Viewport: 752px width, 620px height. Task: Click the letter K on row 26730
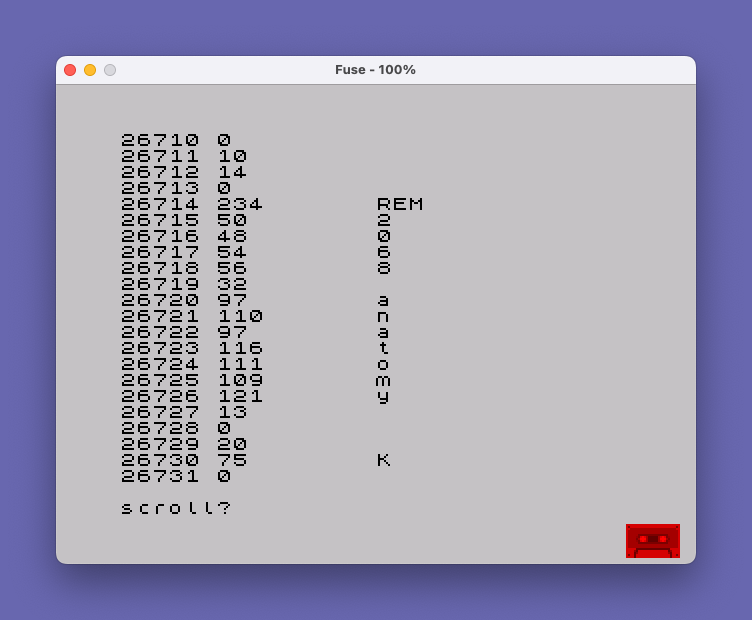coord(384,460)
